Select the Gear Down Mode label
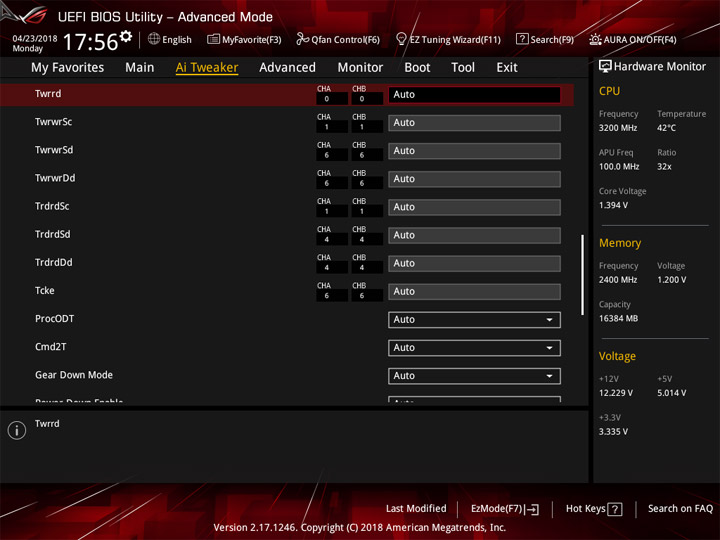720x540 pixels. click(73, 375)
